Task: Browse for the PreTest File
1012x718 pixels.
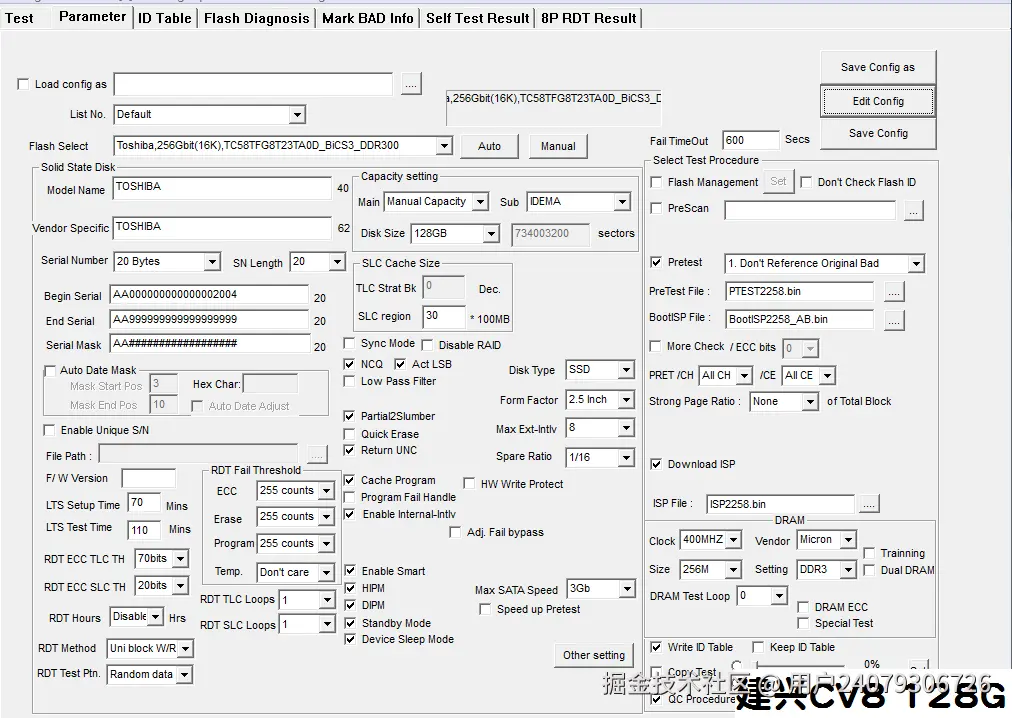Action: [x=894, y=292]
